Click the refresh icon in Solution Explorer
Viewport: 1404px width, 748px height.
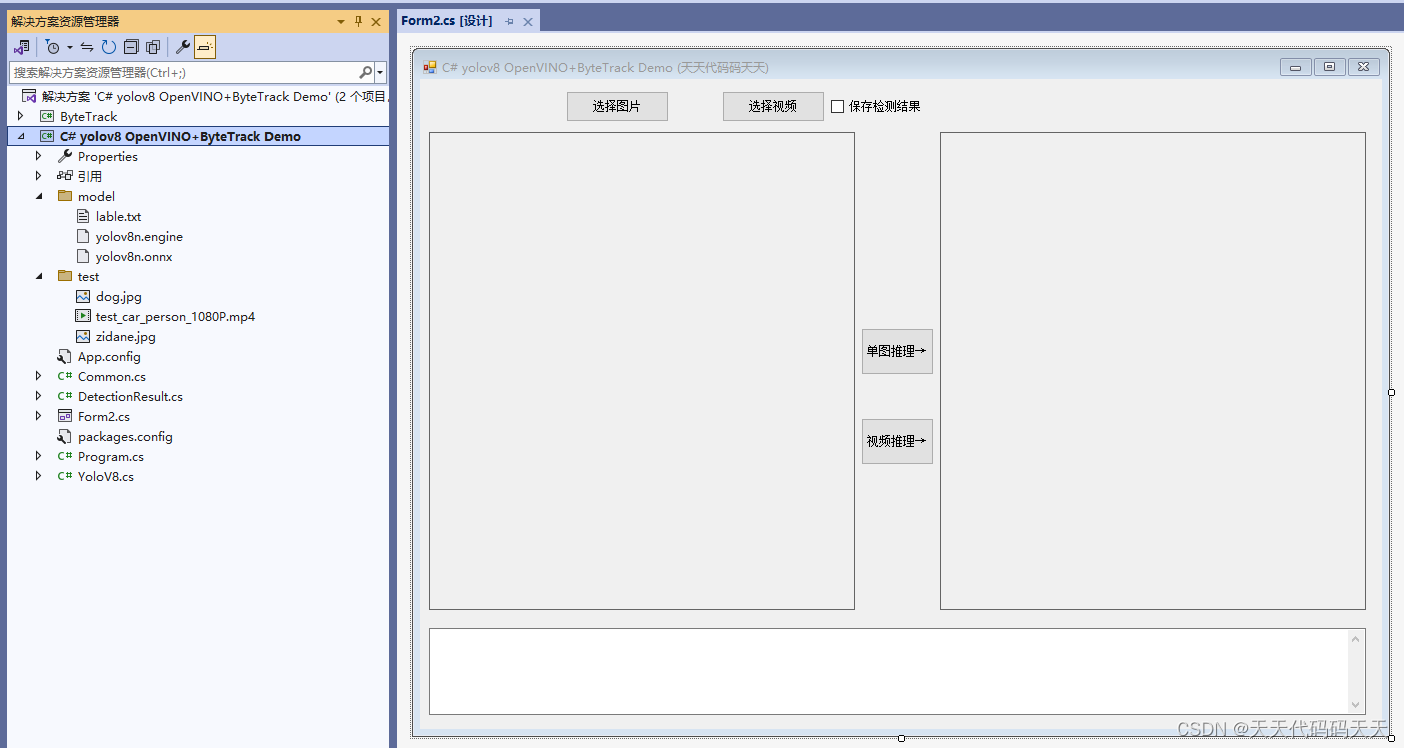(x=108, y=47)
